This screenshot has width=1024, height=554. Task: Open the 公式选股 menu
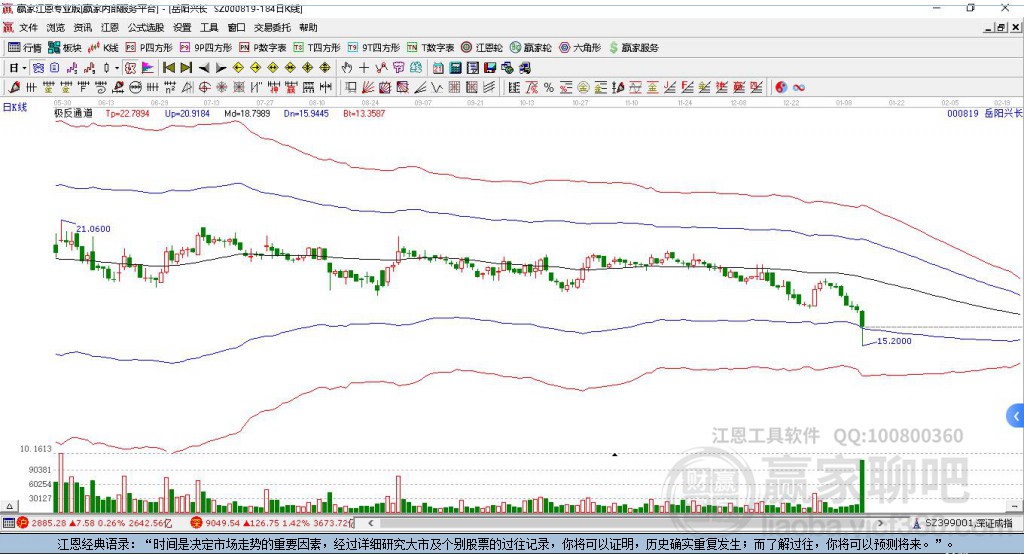(x=146, y=28)
